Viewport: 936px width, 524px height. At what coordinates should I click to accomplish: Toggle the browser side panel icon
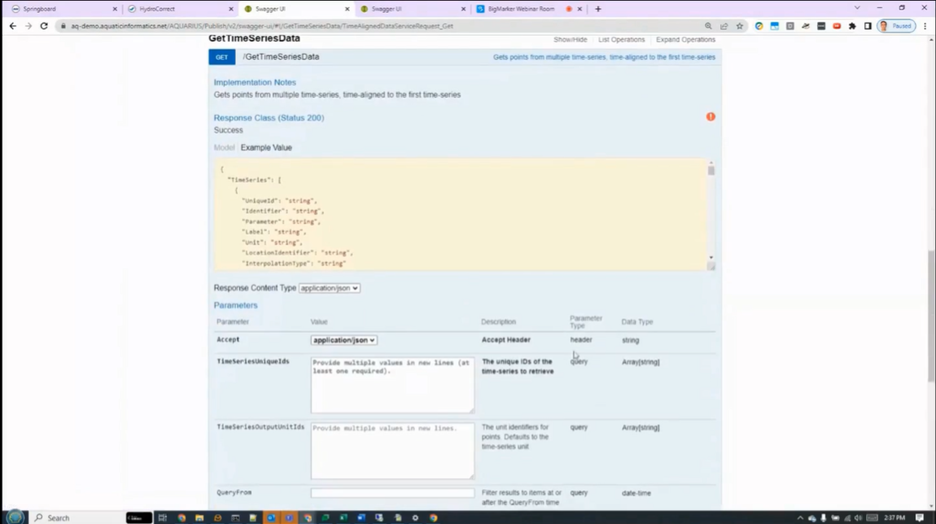(x=868, y=26)
